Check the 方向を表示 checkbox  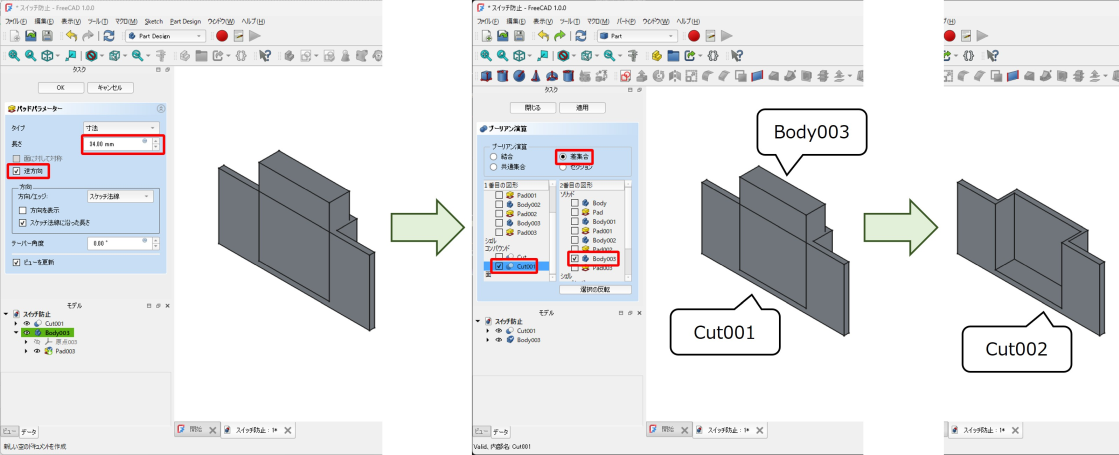(x=22, y=211)
